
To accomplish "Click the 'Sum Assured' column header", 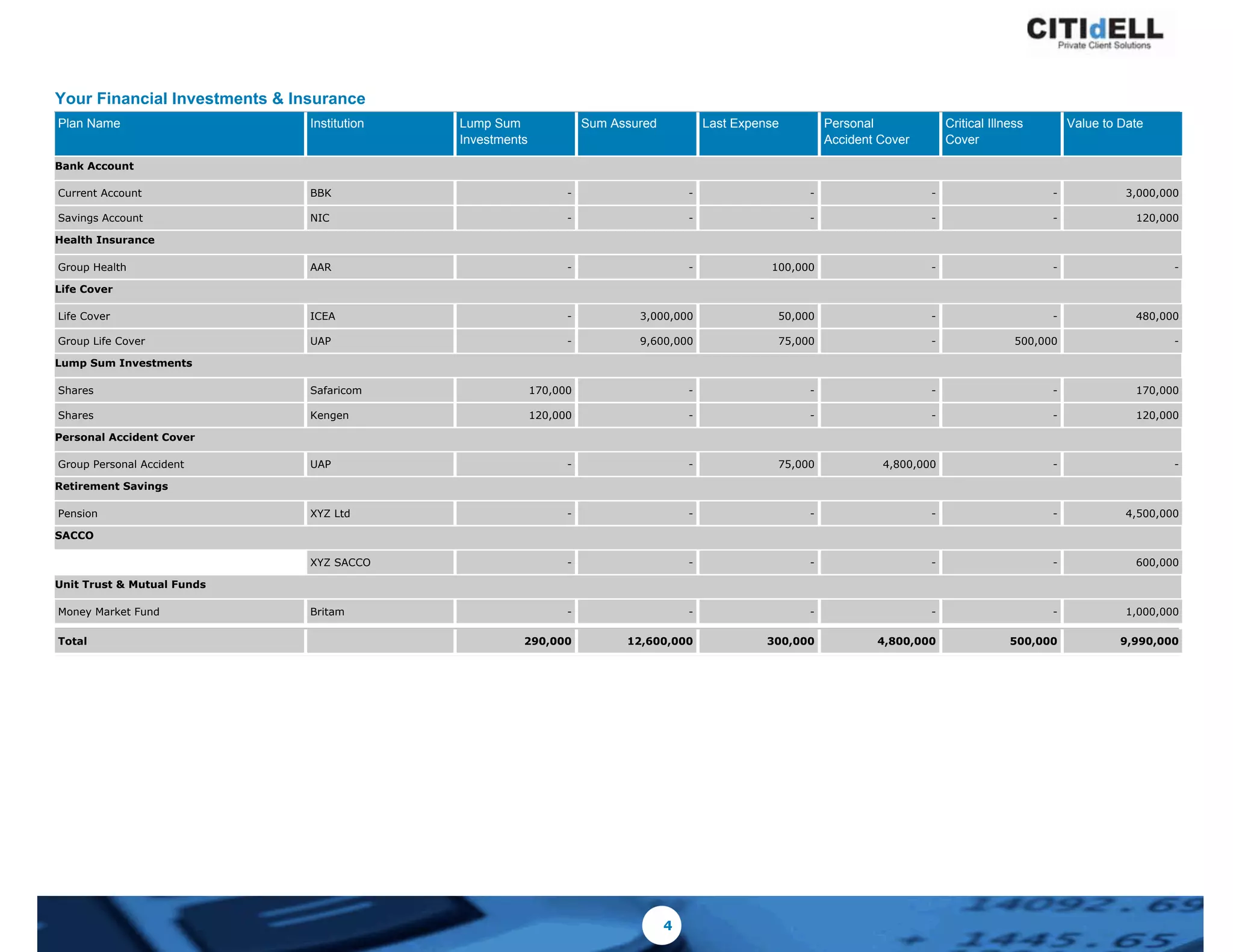I will [637, 134].
